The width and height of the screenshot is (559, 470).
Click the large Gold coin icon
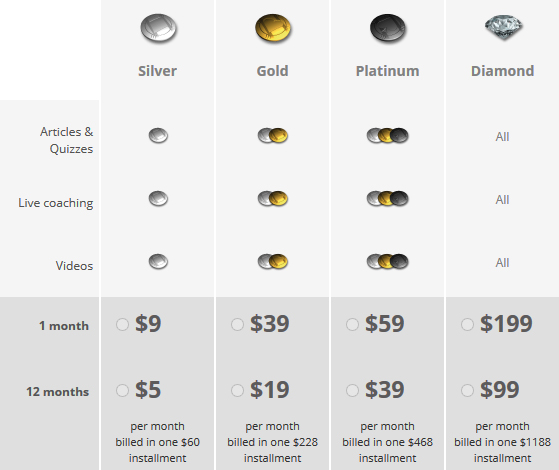(273, 28)
